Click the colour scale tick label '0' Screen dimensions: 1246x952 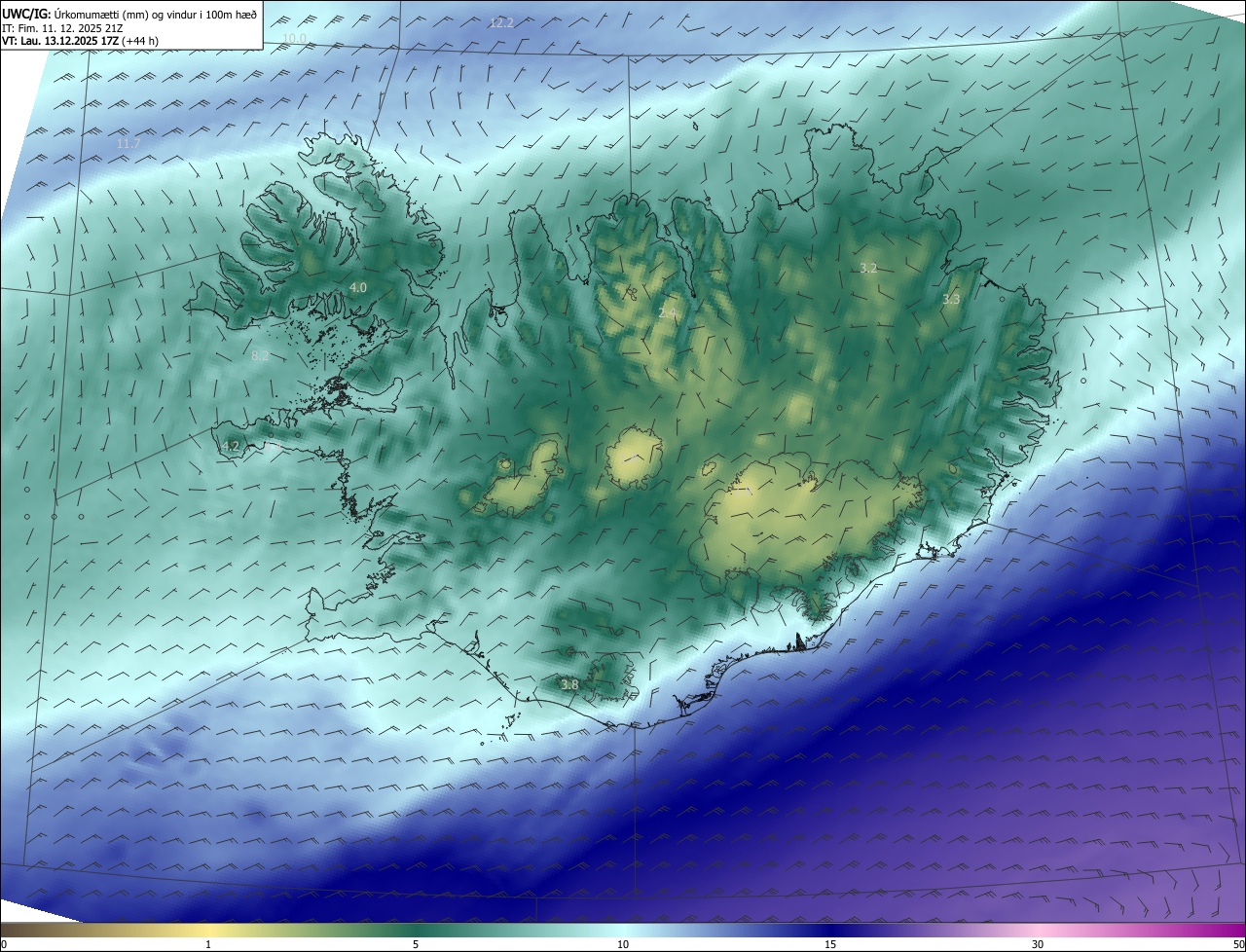click(x=4, y=945)
